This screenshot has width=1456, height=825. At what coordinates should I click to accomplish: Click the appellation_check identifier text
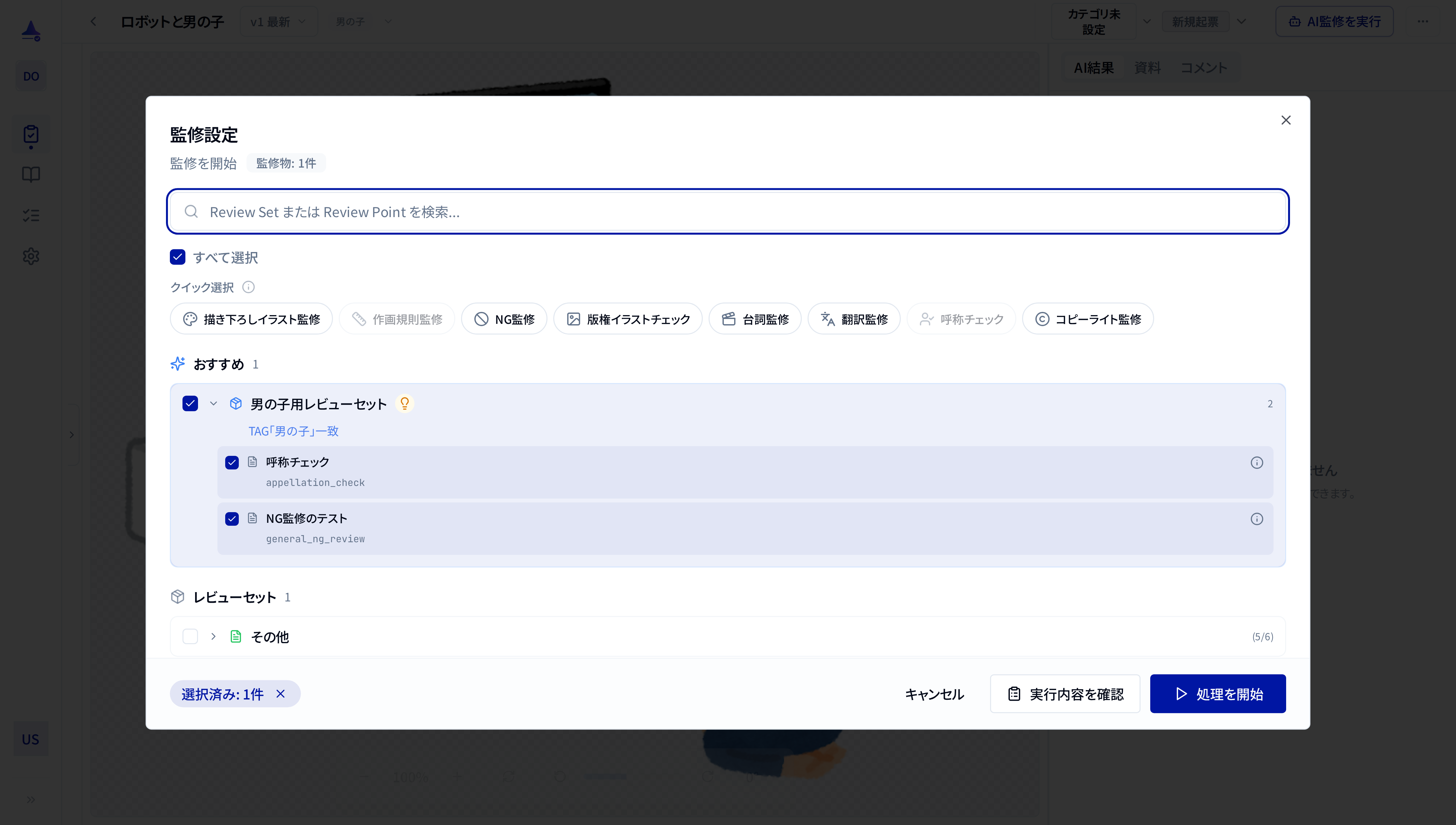tap(315, 483)
